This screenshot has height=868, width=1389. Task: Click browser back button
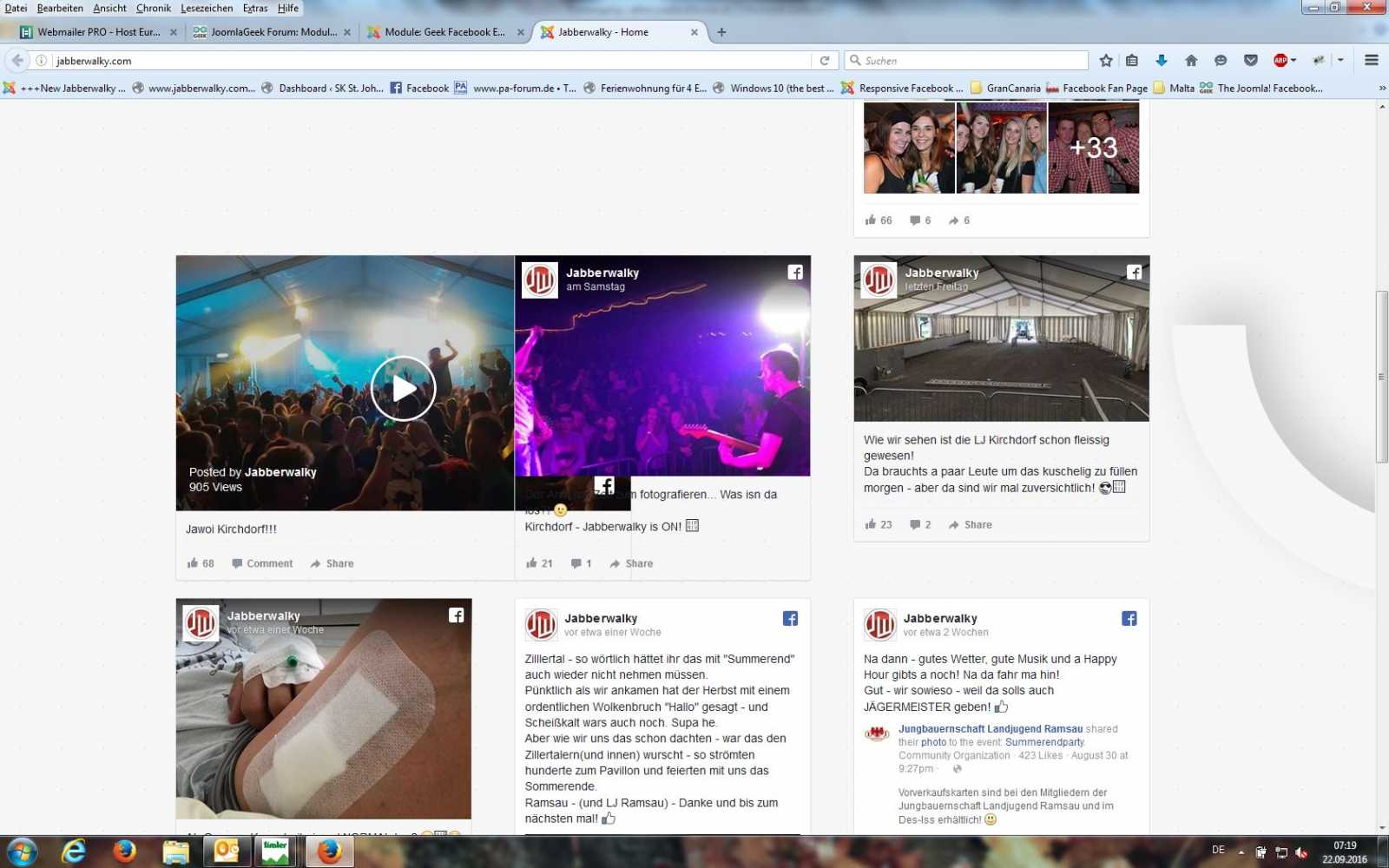pyautogui.click(x=17, y=61)
